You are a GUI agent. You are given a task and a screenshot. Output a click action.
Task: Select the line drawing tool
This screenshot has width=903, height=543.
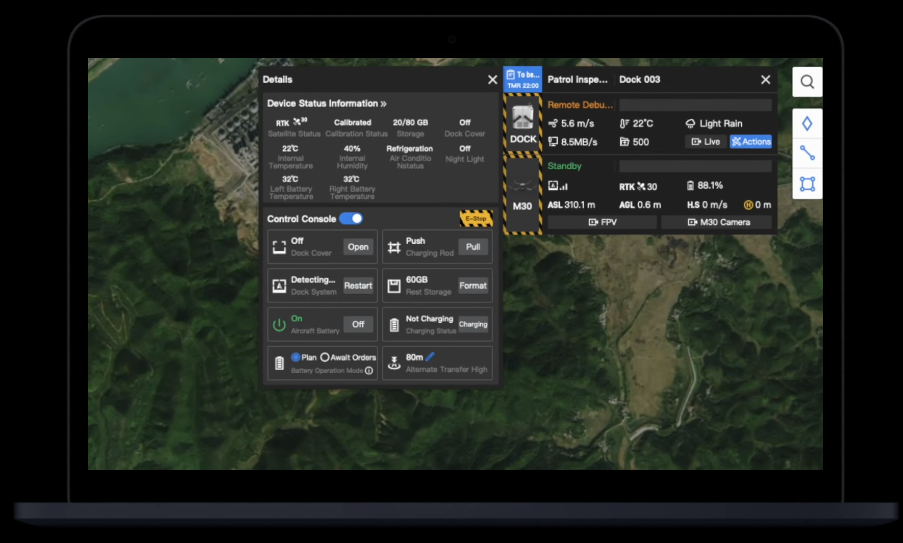coord(807,154)
